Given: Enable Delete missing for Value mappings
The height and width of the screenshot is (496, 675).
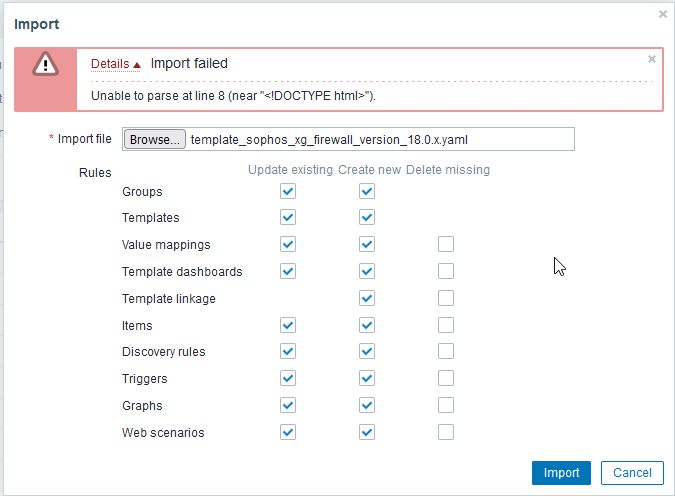Looking at the screenshot, I should [446, 244].
